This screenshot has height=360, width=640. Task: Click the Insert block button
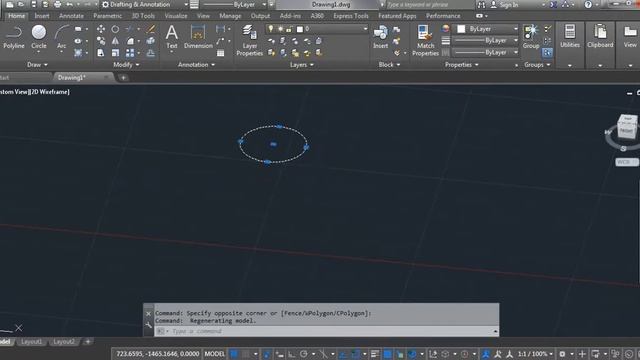click(x=380, y=37)
